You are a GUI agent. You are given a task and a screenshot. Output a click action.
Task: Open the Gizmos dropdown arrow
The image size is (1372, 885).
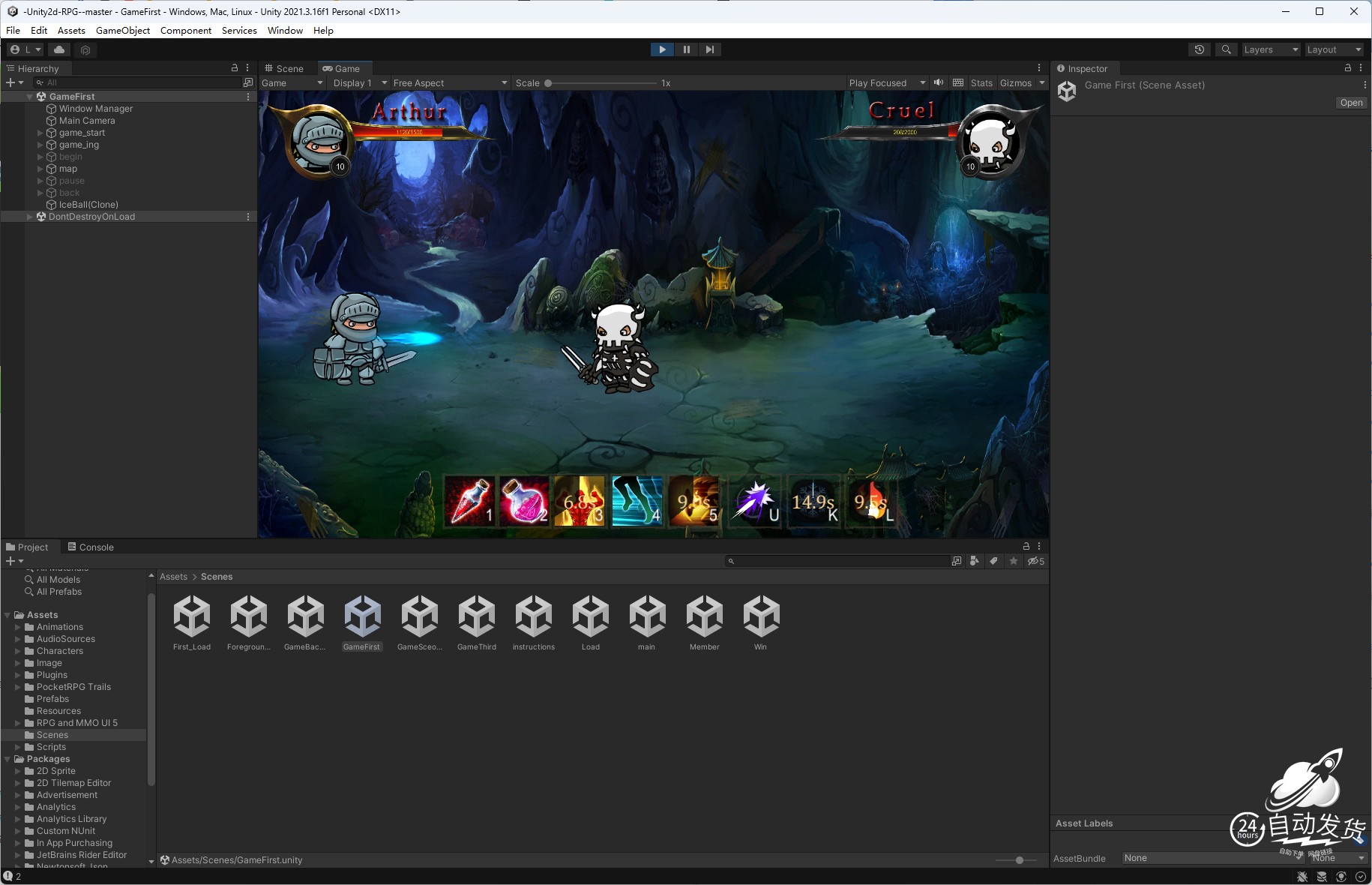1042,82
